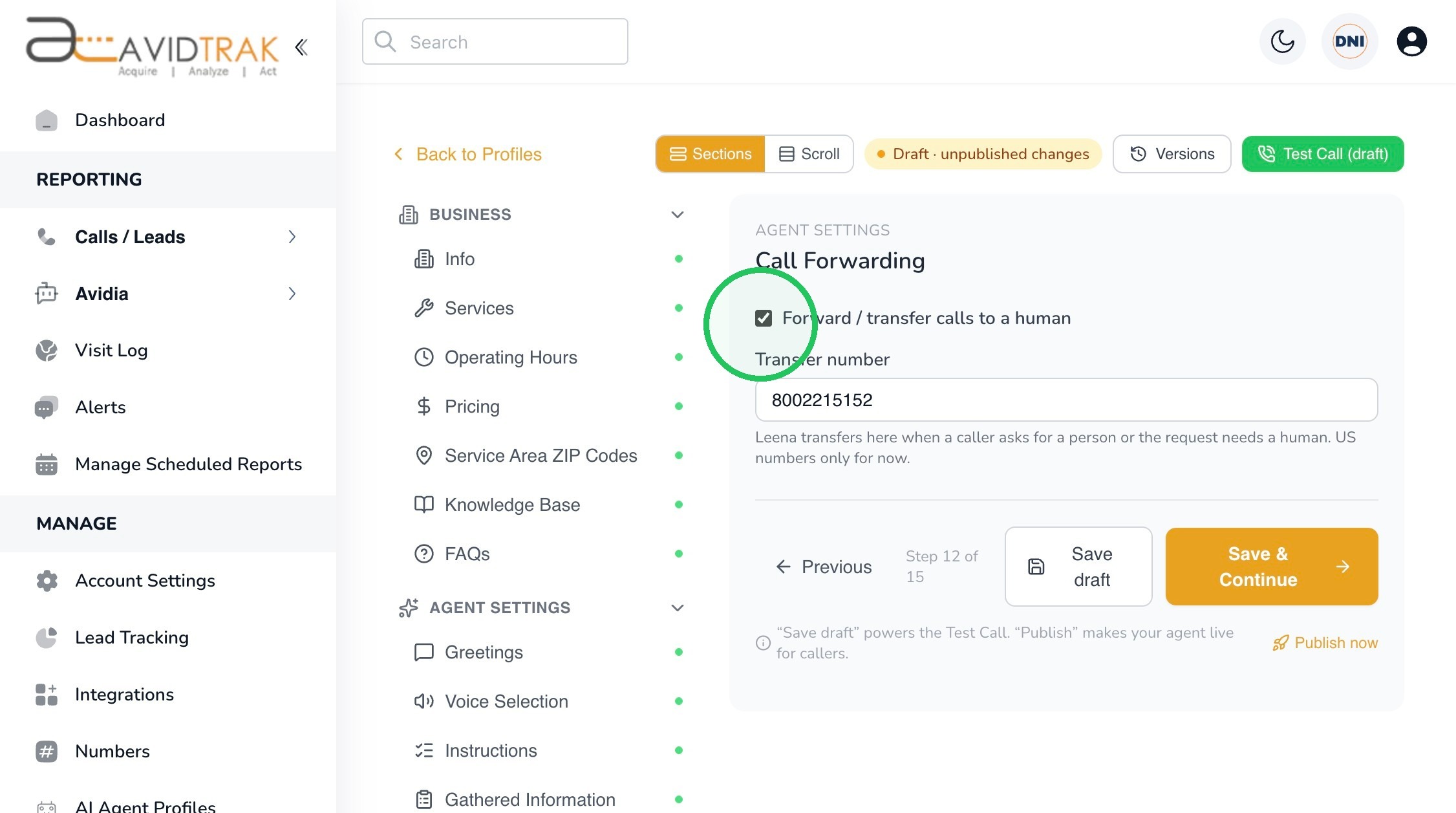Image resolution: width=1456 pixels, height=813 pixels.
Task: Click the Manage Scheduled Reports calendar icon
Action: click(x=47, y=464)
